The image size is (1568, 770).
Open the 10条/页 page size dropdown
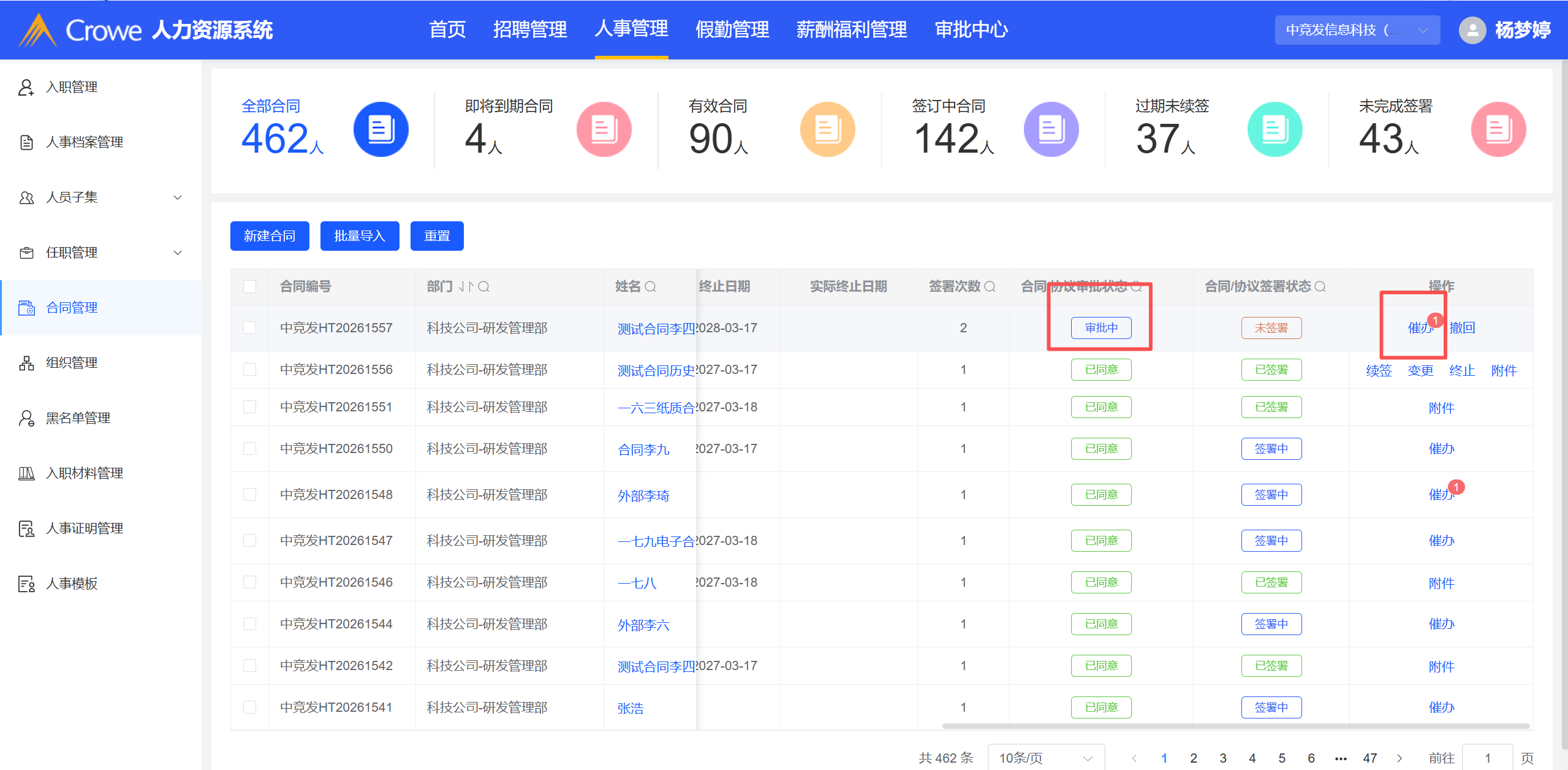(1045, 758)
